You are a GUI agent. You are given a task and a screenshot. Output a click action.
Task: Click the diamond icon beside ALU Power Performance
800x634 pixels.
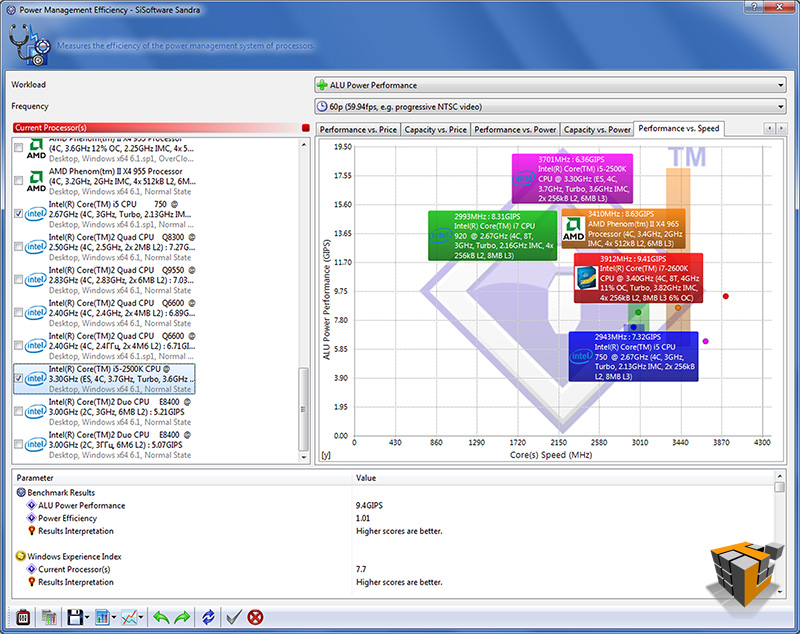[31, 505]
